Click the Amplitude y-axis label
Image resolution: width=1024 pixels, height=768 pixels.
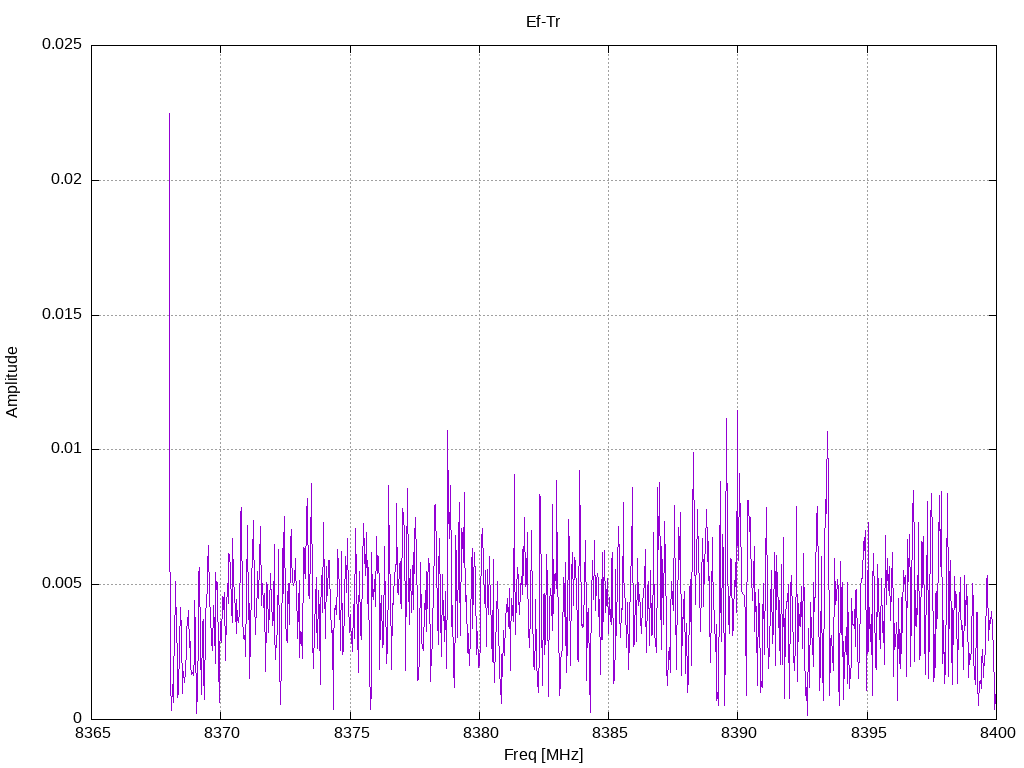pyautogui.click(x=12, y=382)
